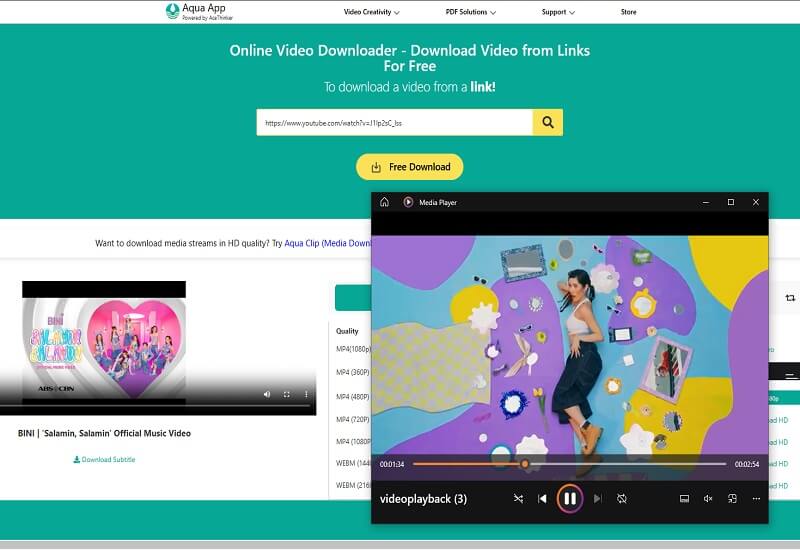
Task: Maximize the Media Player window
Action: click(731, 202)
